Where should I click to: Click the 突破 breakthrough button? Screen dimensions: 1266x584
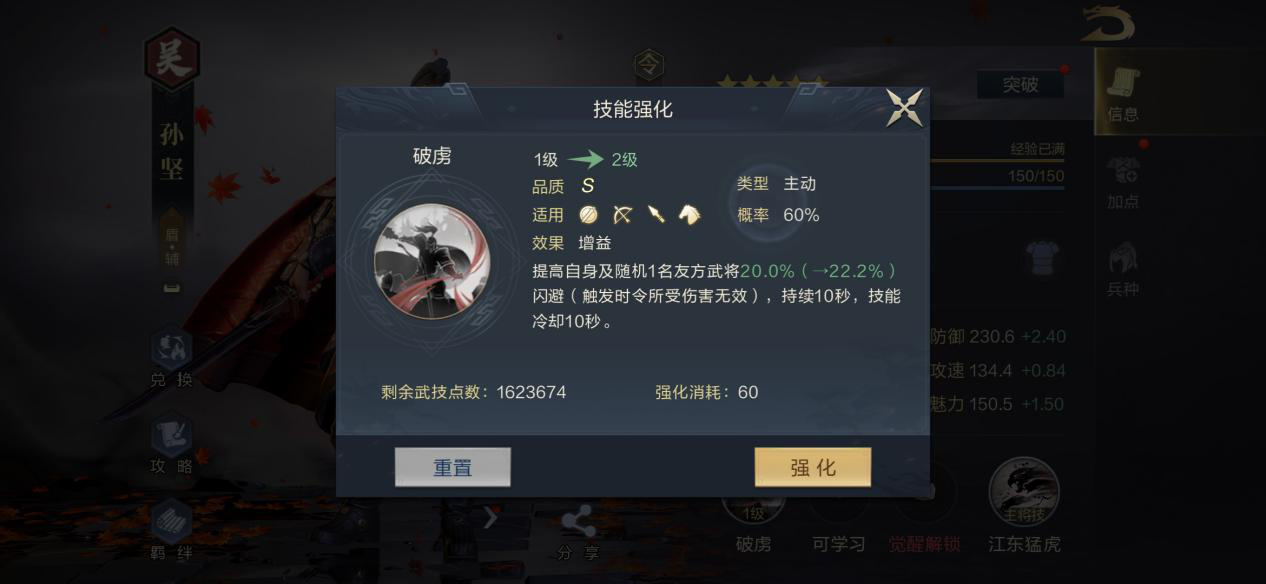point(1020,85)
